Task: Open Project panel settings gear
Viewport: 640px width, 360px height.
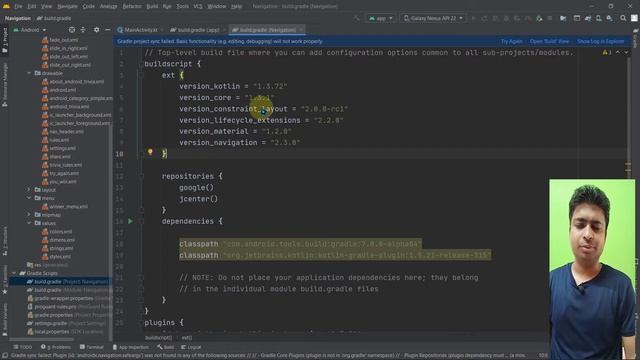Action: (96, 30)
